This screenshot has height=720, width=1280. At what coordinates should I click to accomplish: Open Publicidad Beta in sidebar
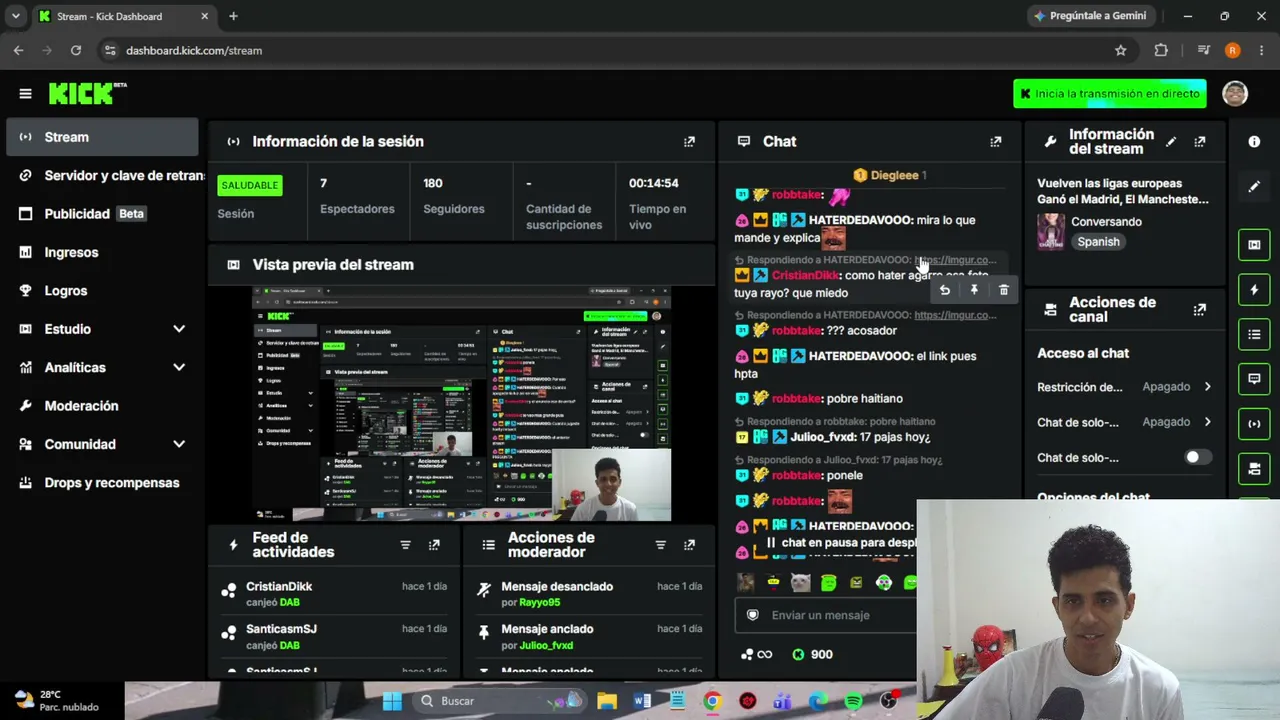102,214
